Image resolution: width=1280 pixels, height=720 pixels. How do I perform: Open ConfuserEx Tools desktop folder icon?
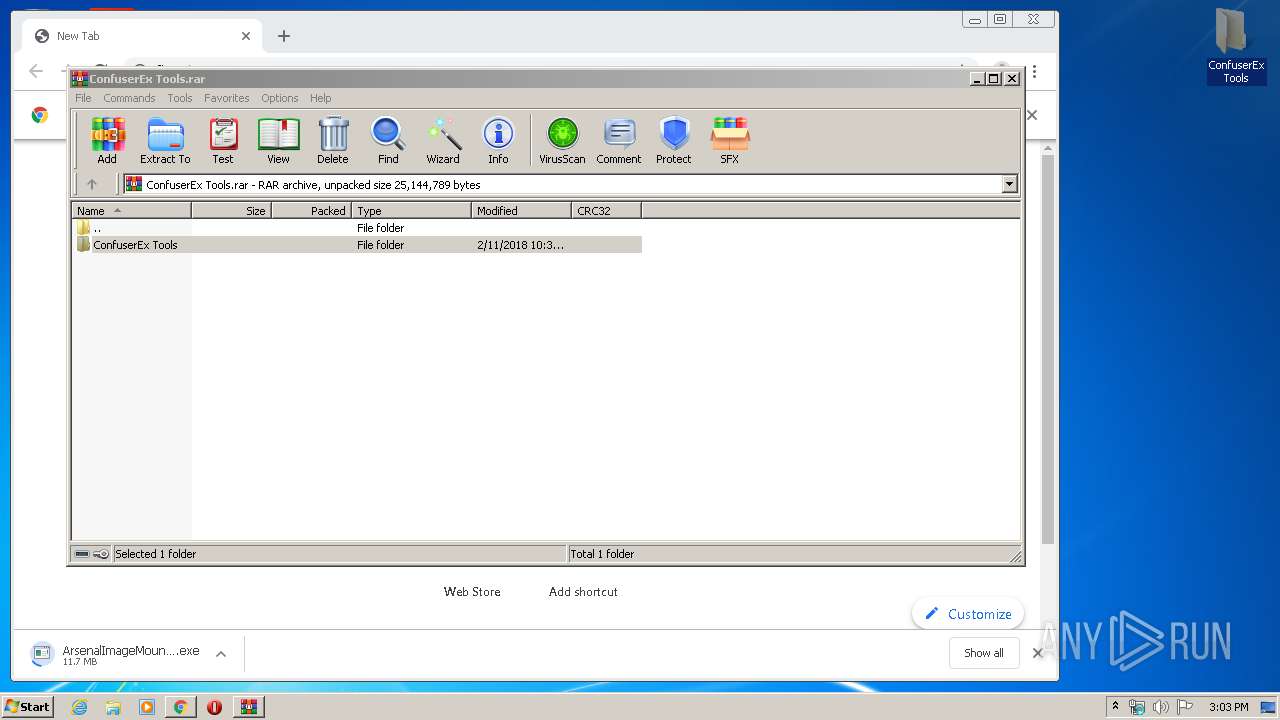coord(1236,46)
